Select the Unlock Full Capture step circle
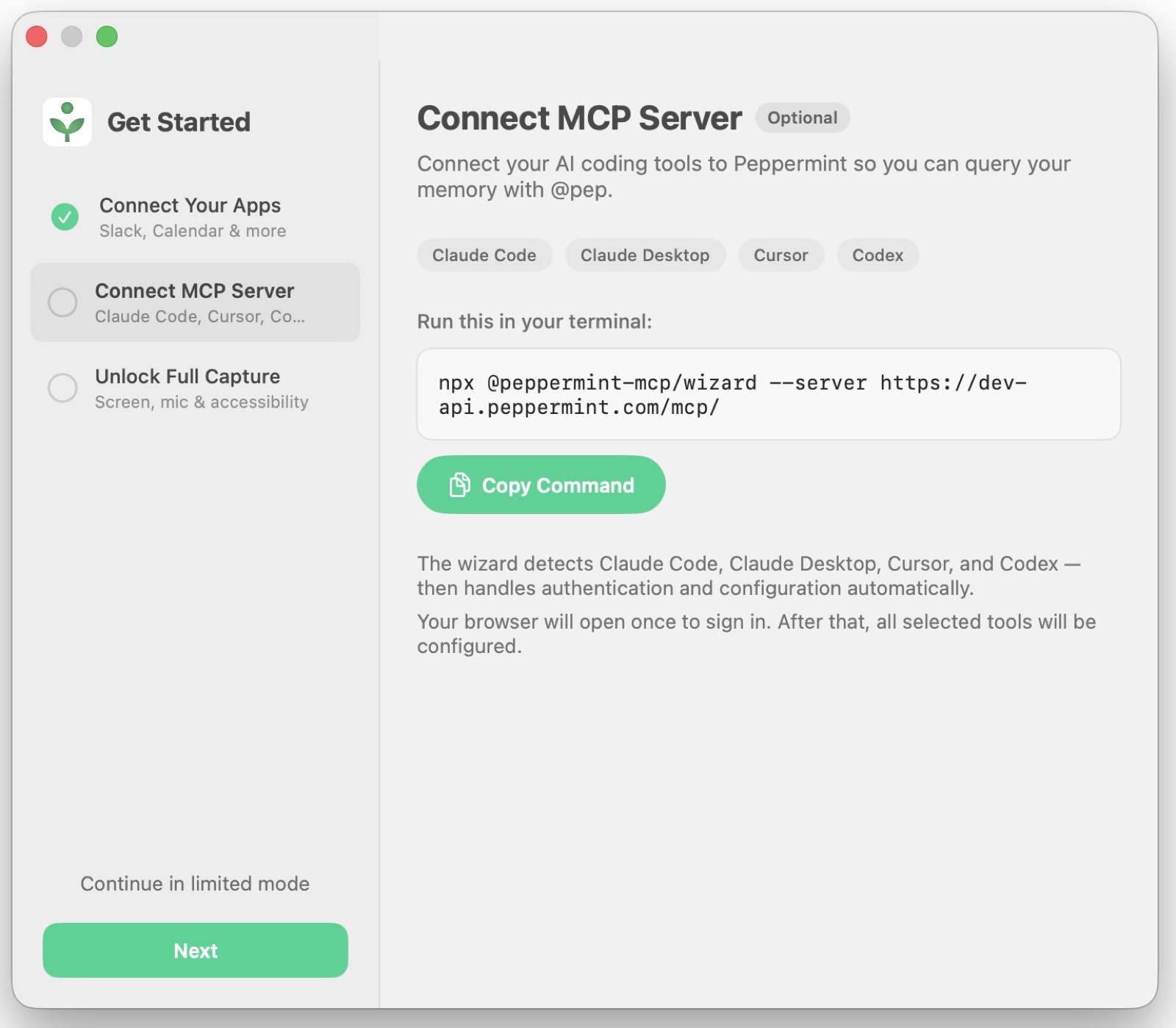The height and width of the screenshot is (1028, 1176). click(x=62, y=388)
